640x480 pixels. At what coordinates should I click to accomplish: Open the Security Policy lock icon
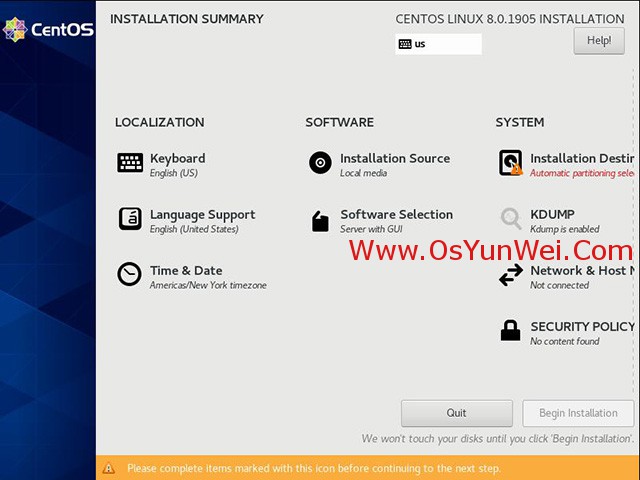coord(510,330)
